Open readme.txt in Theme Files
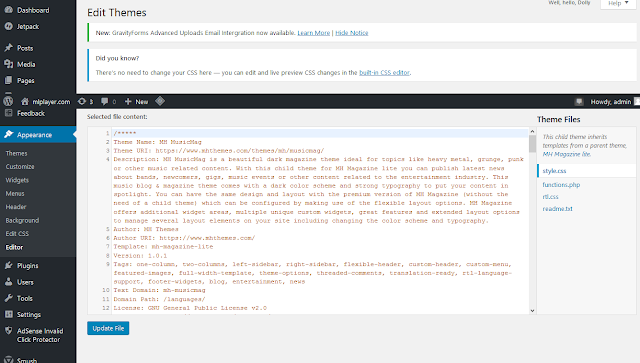The image size is (640, 363). [557, 209]
